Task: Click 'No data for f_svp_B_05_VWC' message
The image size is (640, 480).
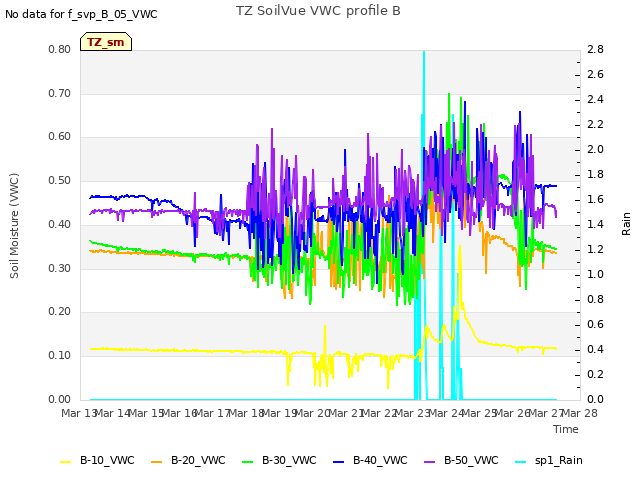Action: (81, 14)
